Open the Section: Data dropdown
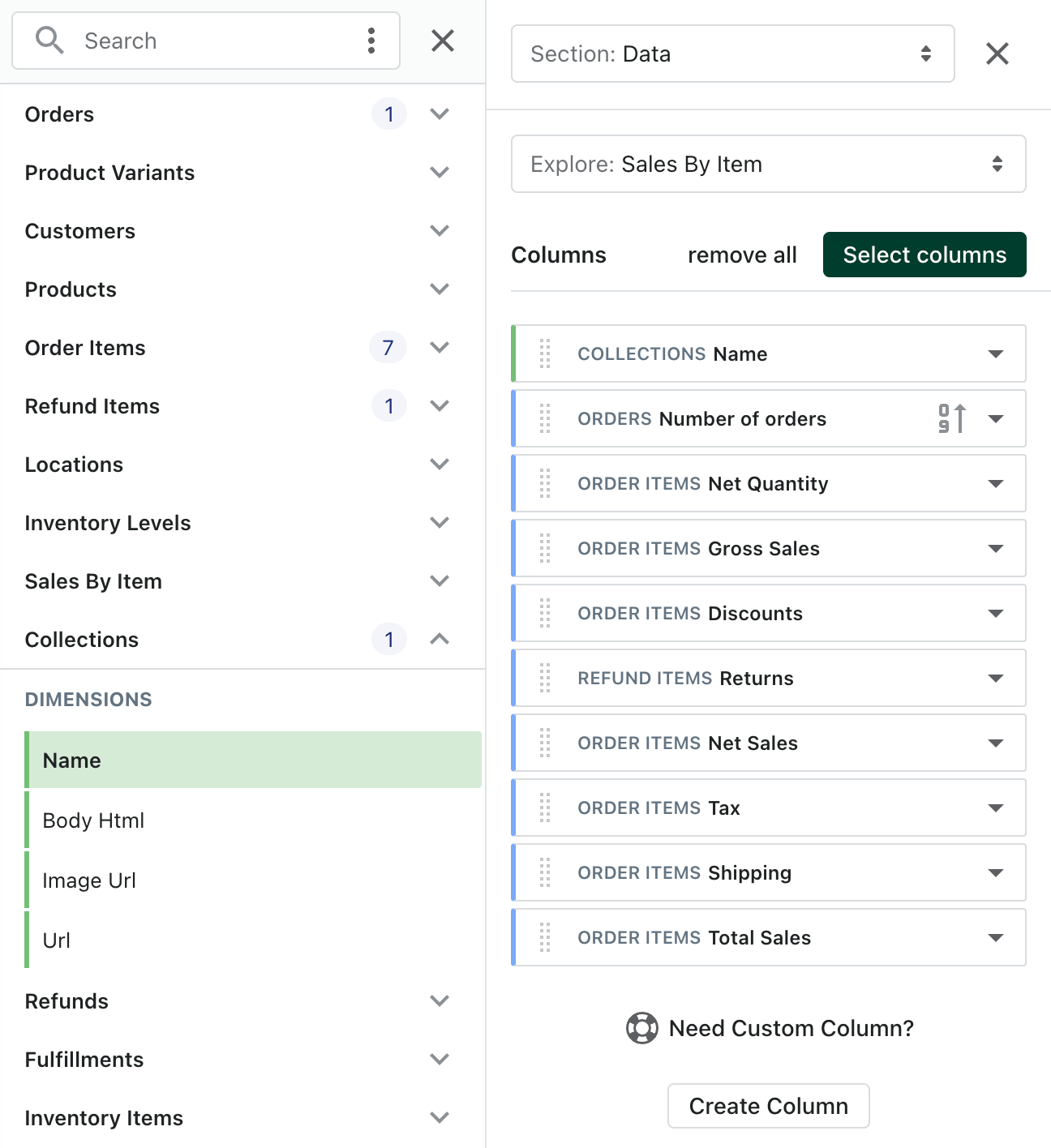Image resolution: width=1051 pixels, height=1148 pixels. click(733, 54)
